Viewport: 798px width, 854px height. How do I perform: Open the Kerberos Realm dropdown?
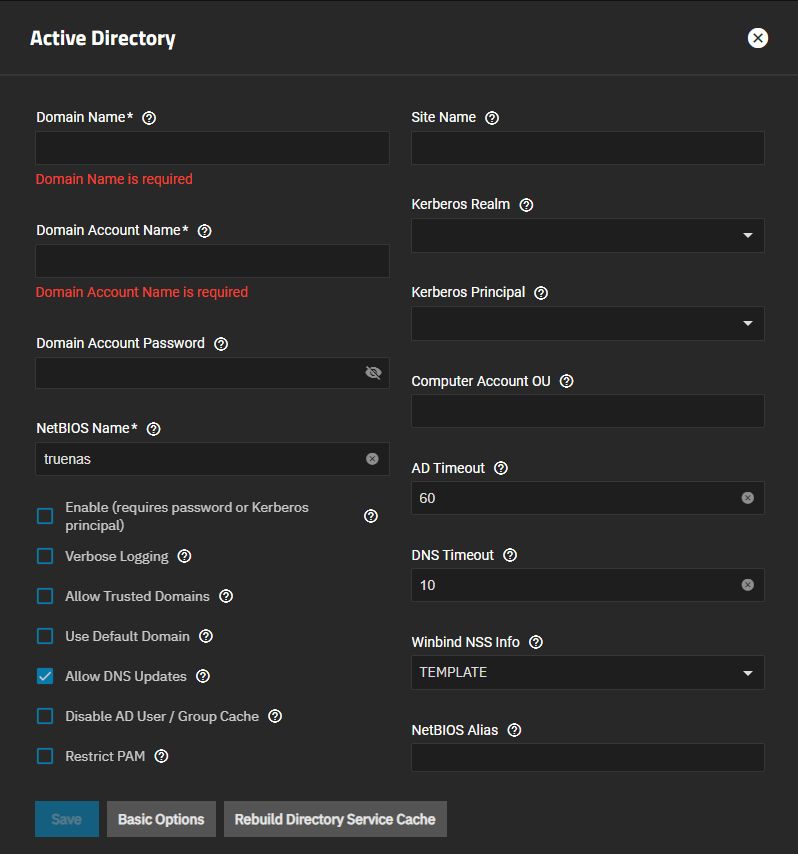588,236
